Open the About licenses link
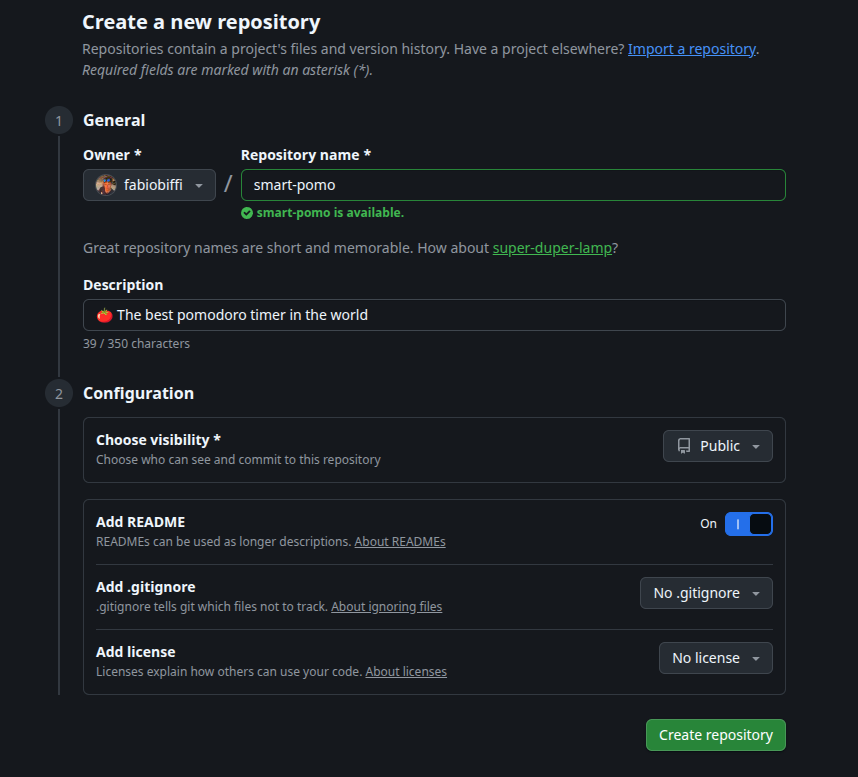Image resolution: width=858 pixels, height=777 pixels. (x=406, y=672)
